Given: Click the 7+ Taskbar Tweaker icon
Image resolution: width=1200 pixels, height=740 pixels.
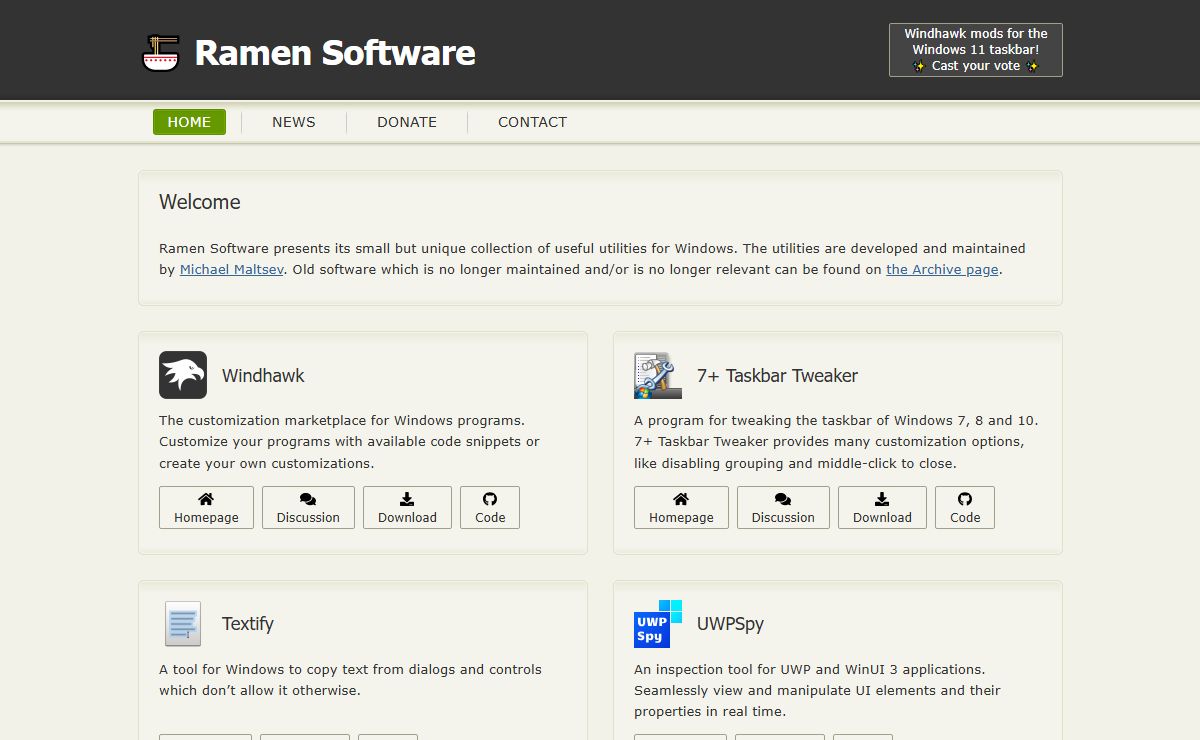Looking at the screenshot, I should [658, 375].
